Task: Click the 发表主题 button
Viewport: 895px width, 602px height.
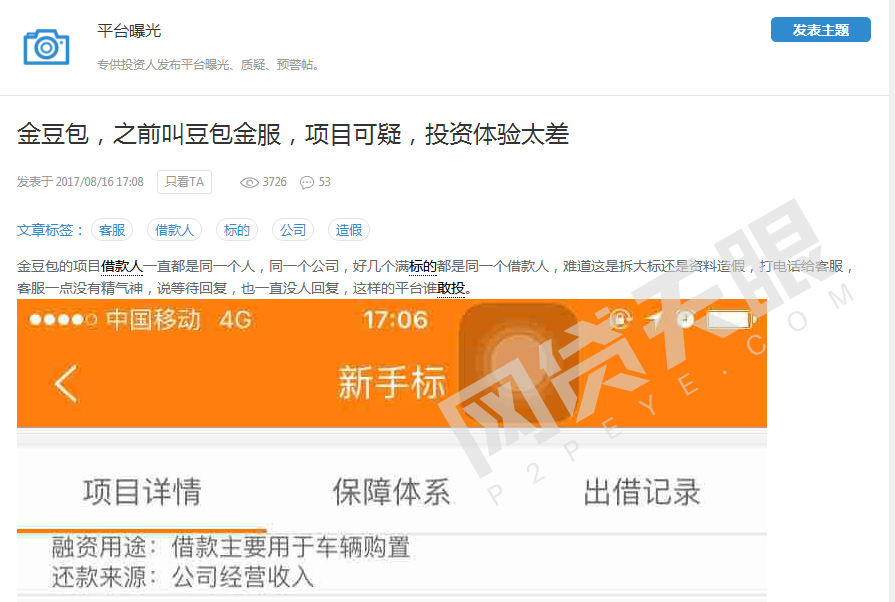Action: pyautogui.click(x=820, y=30)
